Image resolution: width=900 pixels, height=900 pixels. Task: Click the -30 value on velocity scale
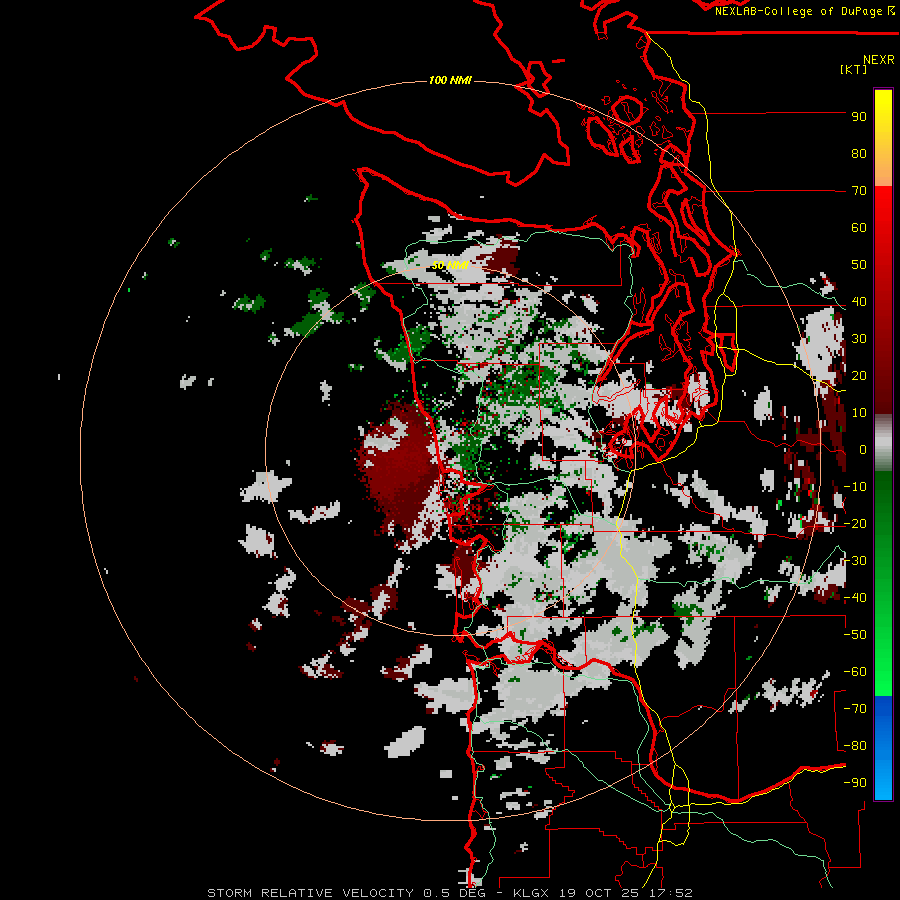tap(855, 561)
